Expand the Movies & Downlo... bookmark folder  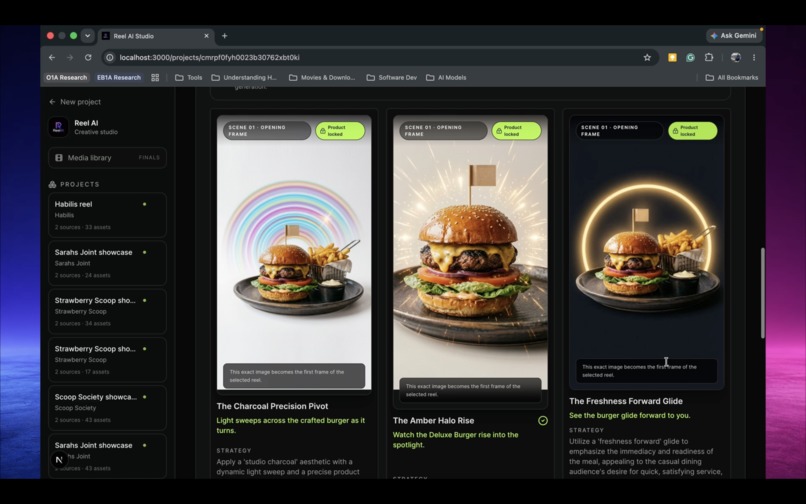(x=322, y=78)
